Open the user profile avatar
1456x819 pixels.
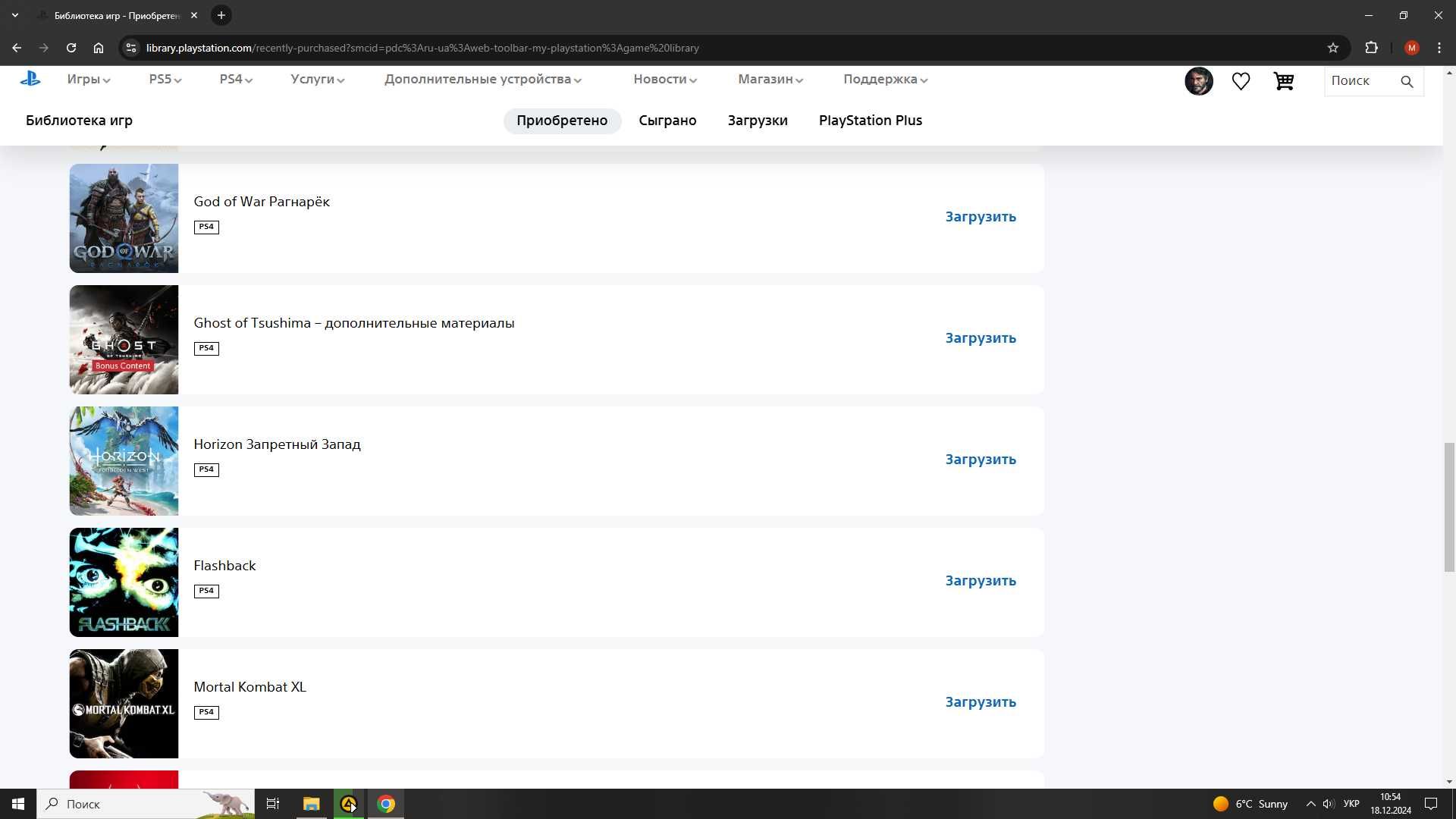[x=1199, y=81]
